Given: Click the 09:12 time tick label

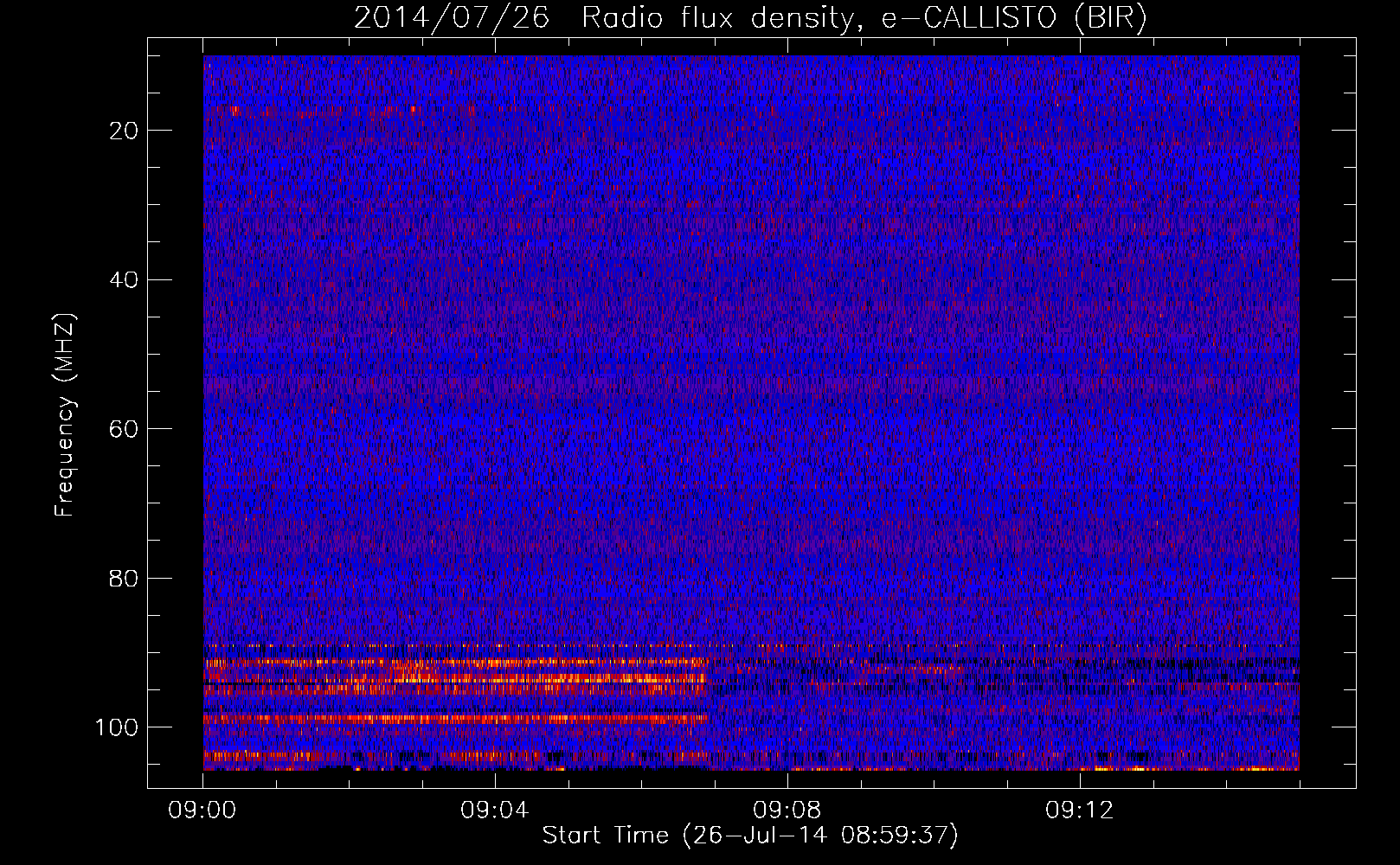Looking at the screenshot, I should pos(1080,811).
